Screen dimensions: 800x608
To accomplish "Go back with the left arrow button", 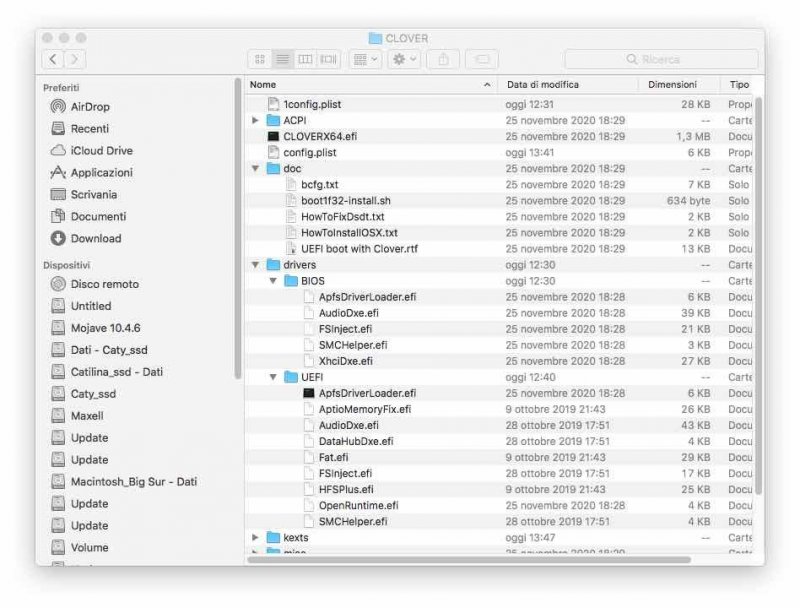I will [x=53, y=59].
